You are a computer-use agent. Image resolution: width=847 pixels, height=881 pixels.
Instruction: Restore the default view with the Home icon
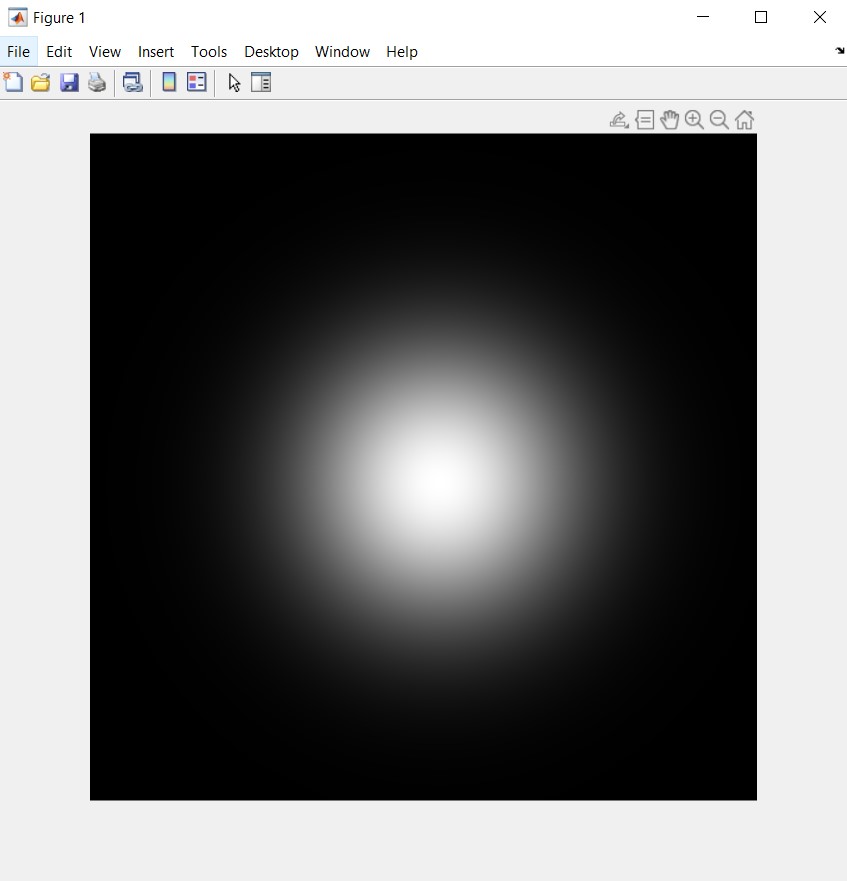744,119
